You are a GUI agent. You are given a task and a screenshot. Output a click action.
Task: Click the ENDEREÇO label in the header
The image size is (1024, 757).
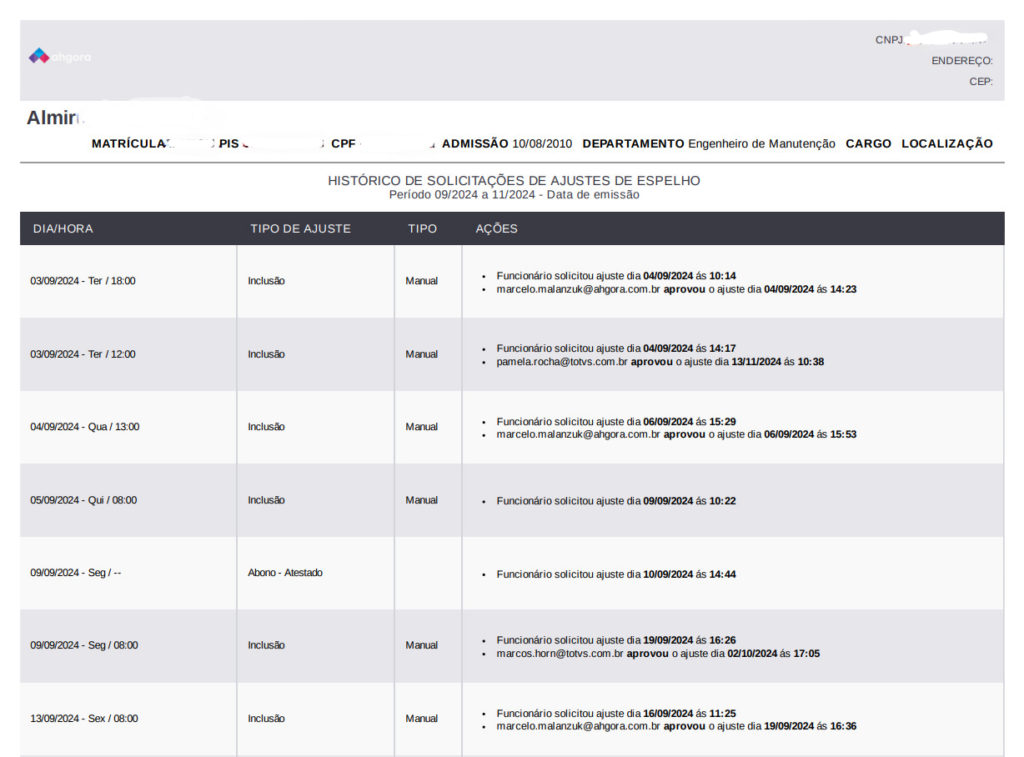pos(961,61)
